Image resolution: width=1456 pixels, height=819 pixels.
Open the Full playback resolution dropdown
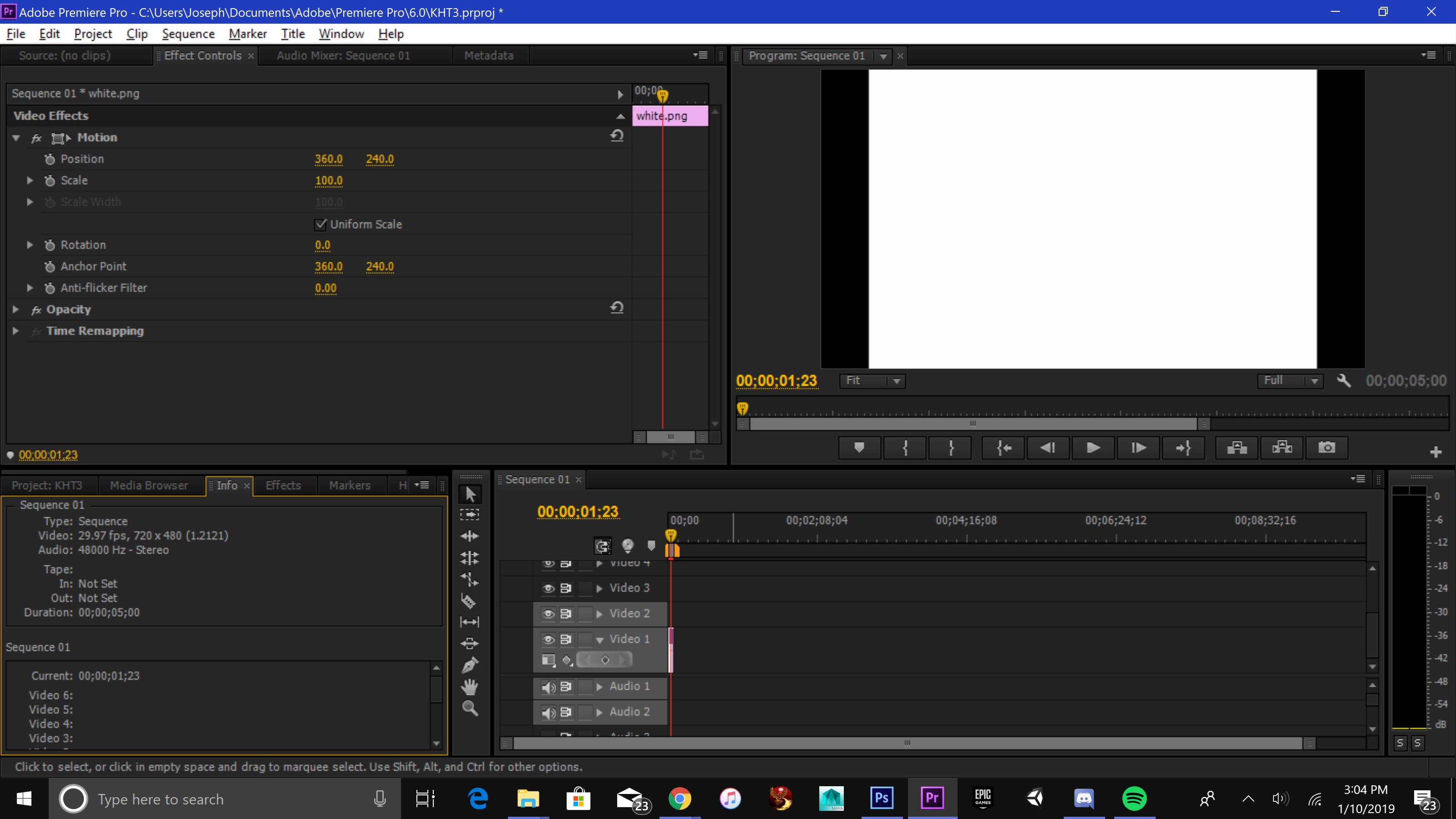pos(1290,380)
